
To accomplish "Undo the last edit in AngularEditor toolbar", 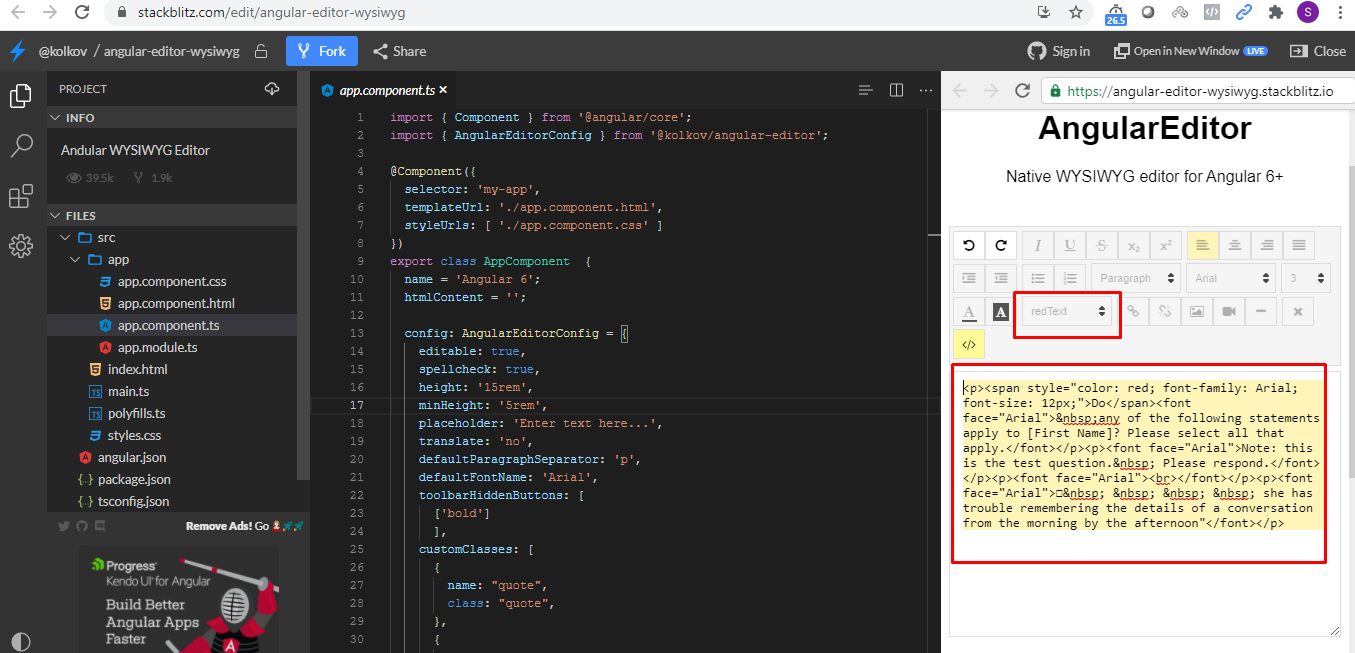I will click(968, 245).
